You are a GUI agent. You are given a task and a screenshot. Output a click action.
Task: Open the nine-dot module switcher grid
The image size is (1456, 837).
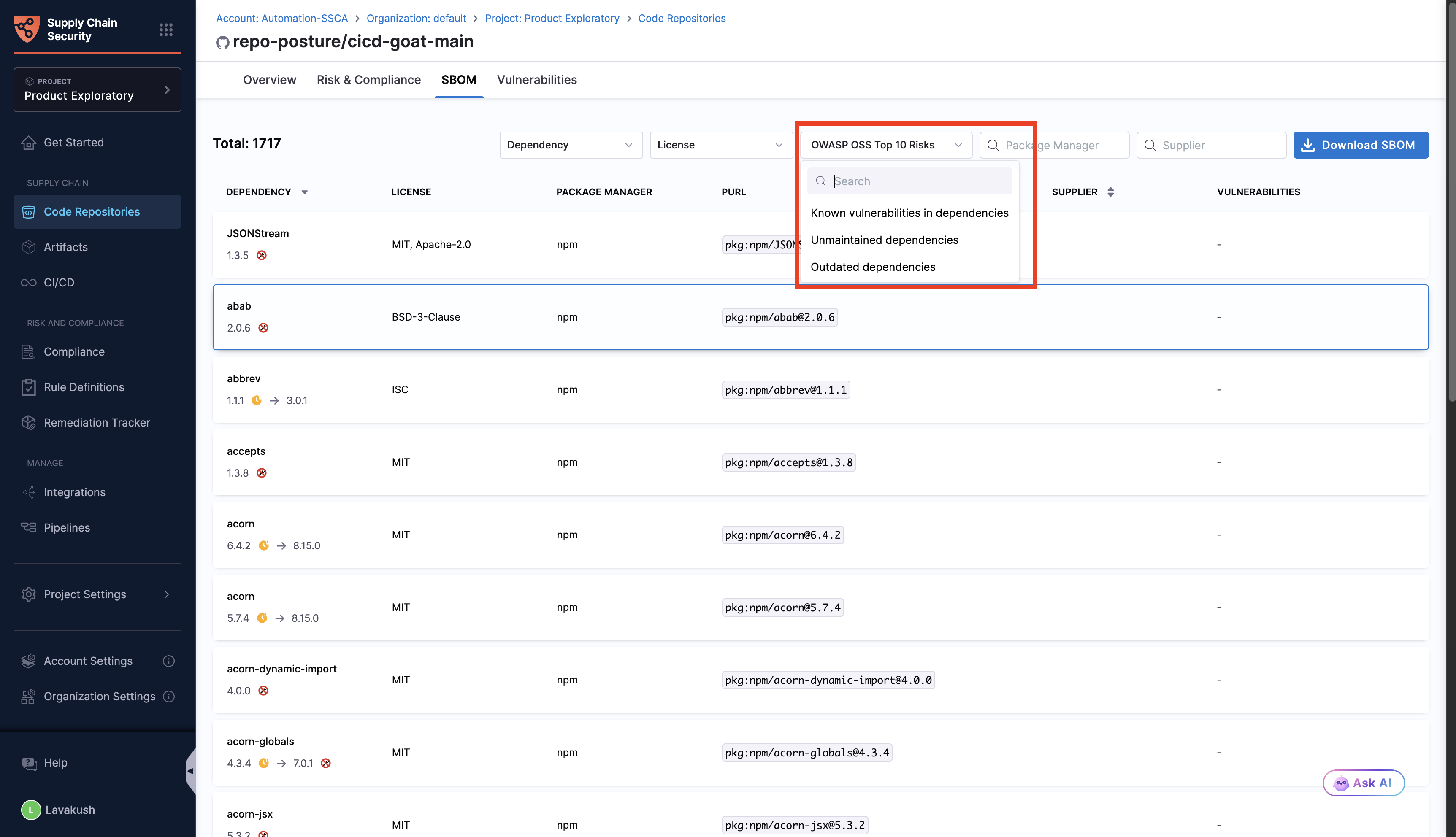(165, 29)
